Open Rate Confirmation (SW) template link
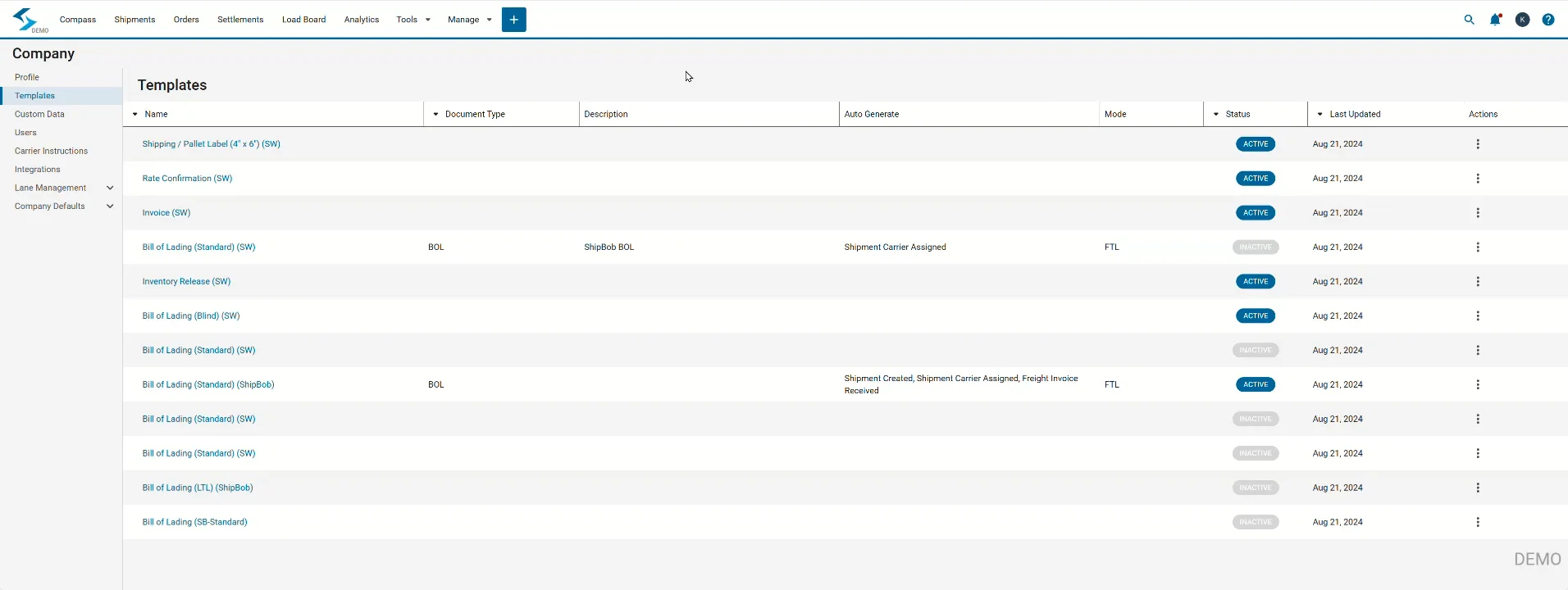The width and height of the screenshot is (1568, 590). (187, 179)
